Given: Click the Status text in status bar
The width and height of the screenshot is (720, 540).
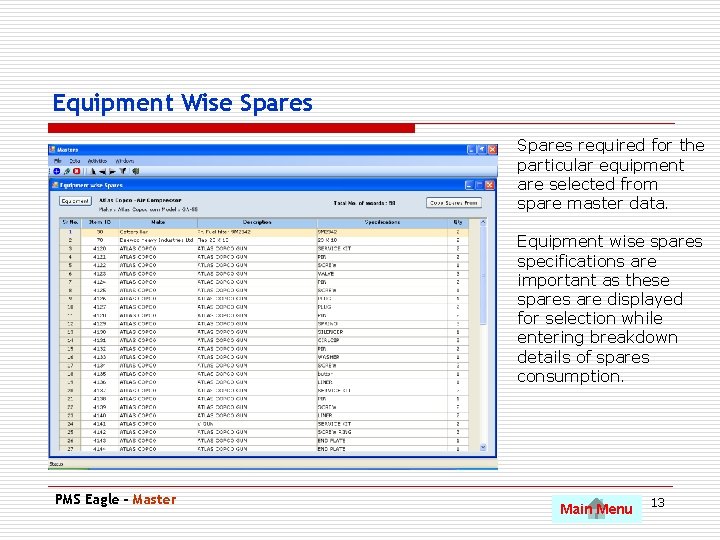Looking at the screenshot, I should pos(56,464).
